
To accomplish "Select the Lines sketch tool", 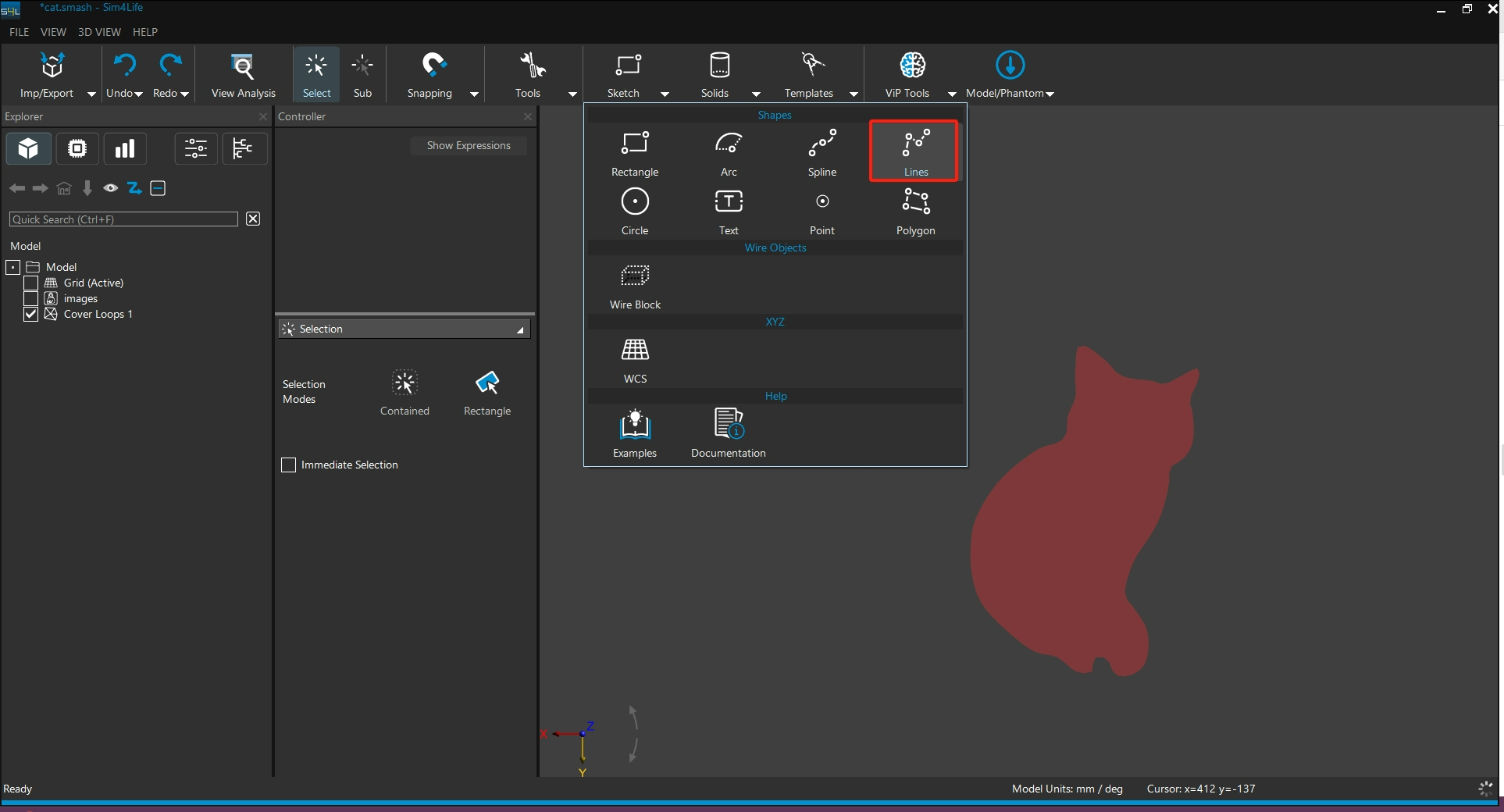I will coord(915,151).
